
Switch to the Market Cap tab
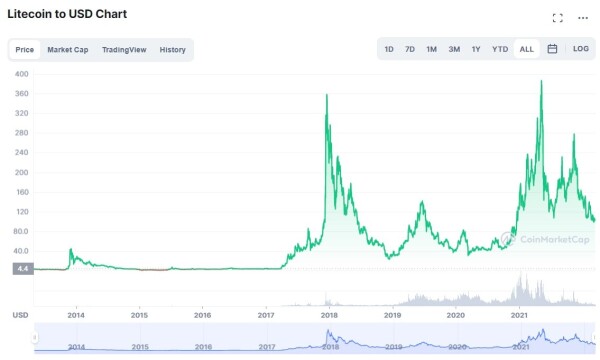68,50
